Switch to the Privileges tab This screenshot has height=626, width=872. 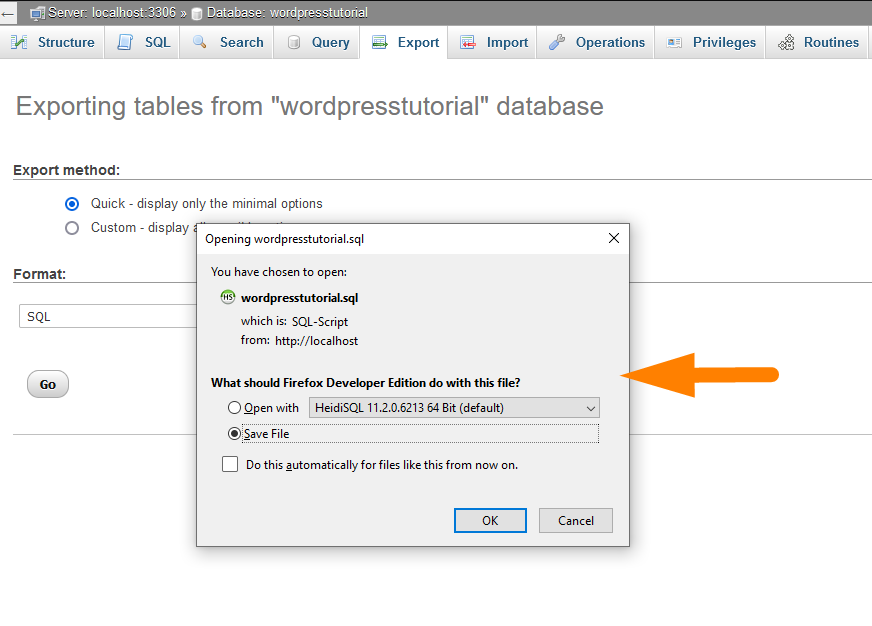pyautogui.click(x=711, y=42)
